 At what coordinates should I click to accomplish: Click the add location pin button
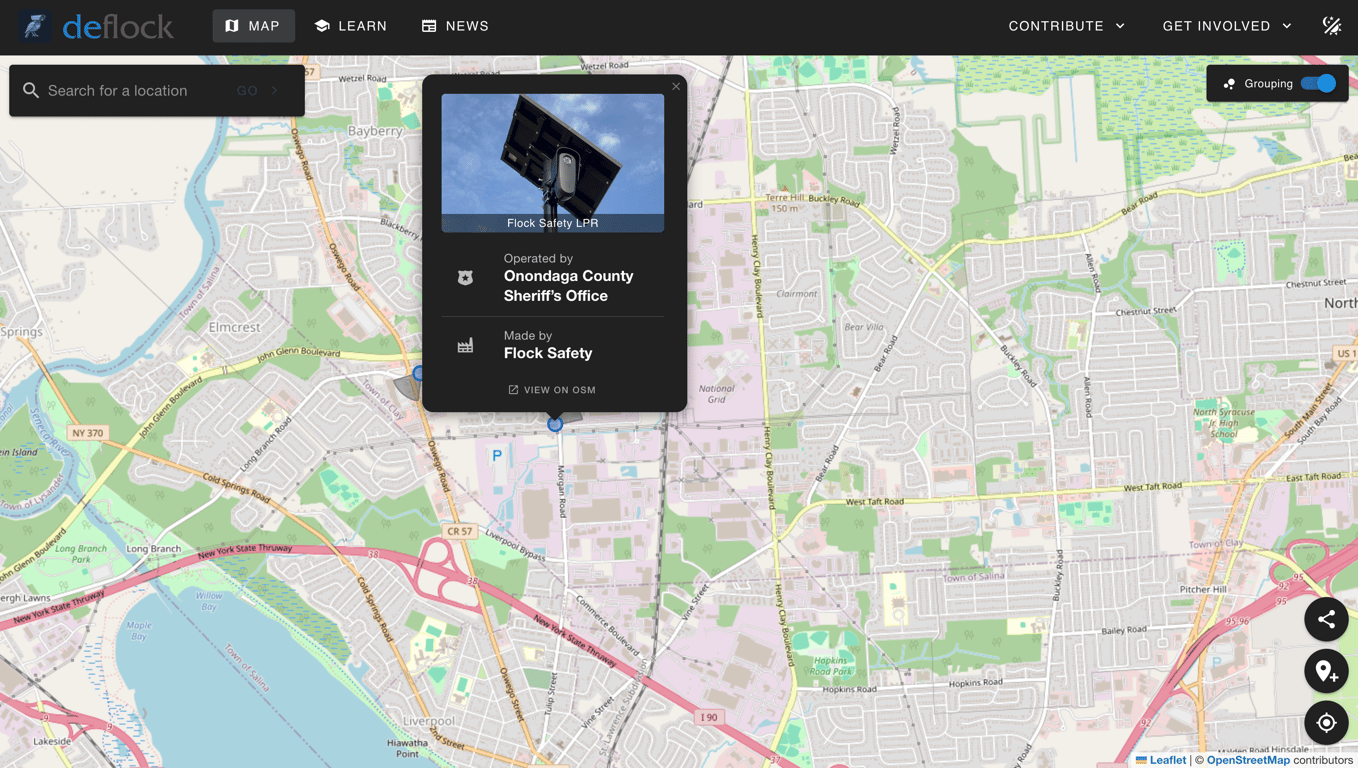pos(1326,671)
